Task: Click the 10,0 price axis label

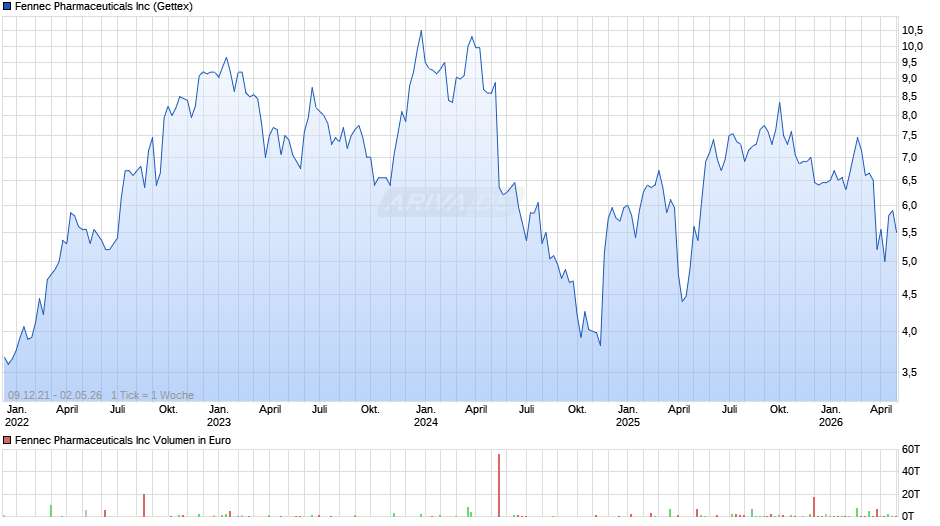Action: pos(912,47)
